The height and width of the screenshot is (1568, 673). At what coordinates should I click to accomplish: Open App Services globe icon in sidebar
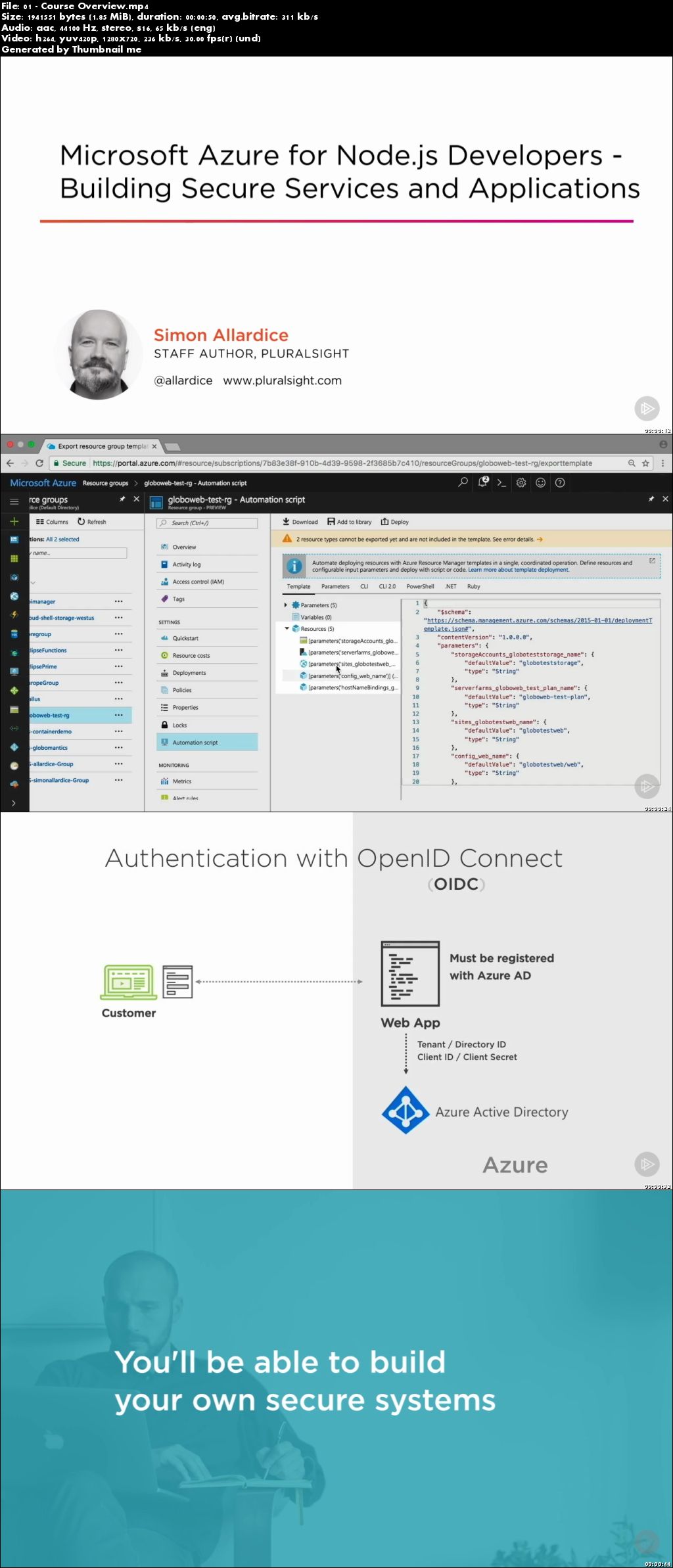14,597
